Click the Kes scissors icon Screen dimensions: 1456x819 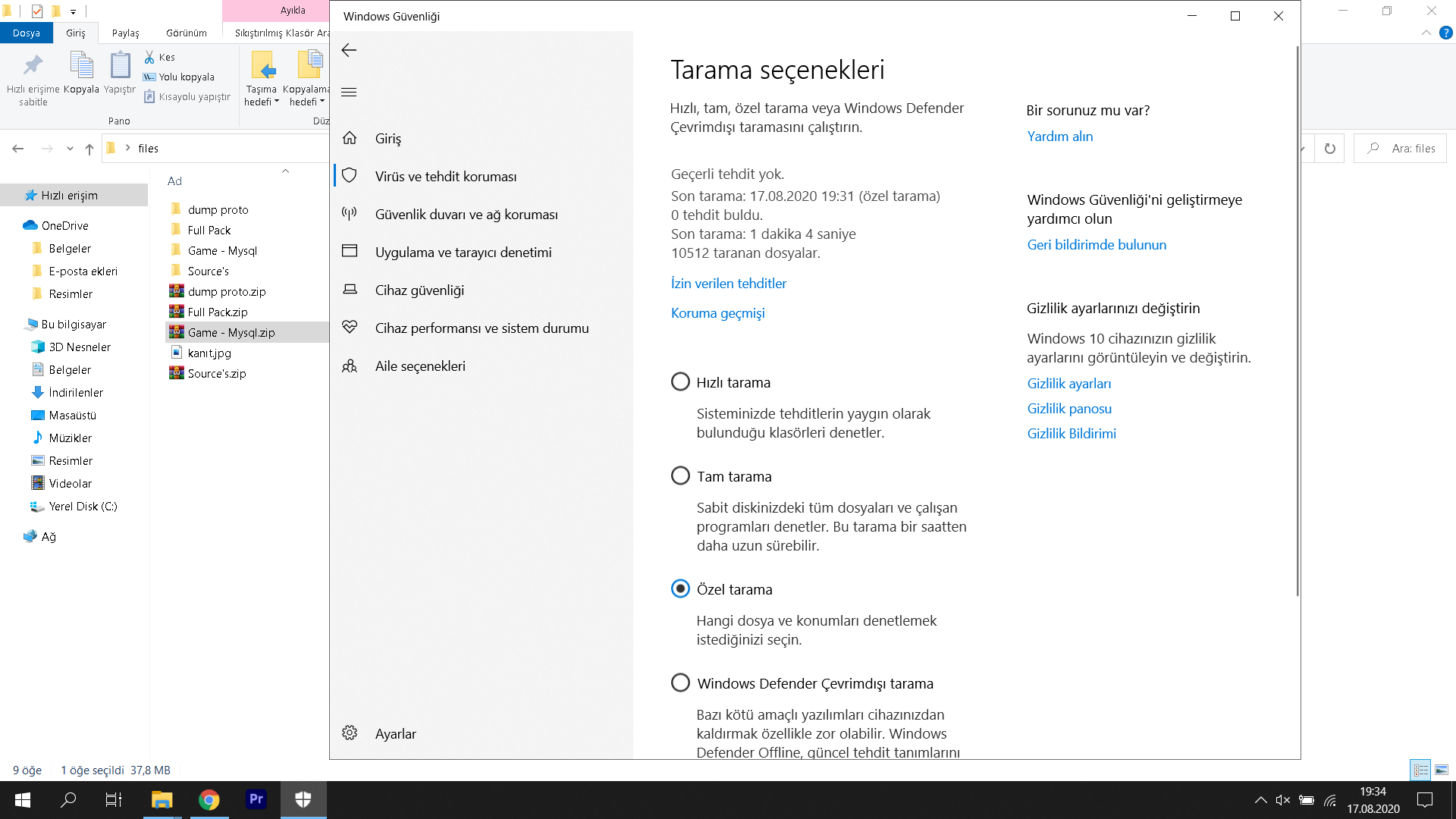click(x=149, y=57)
